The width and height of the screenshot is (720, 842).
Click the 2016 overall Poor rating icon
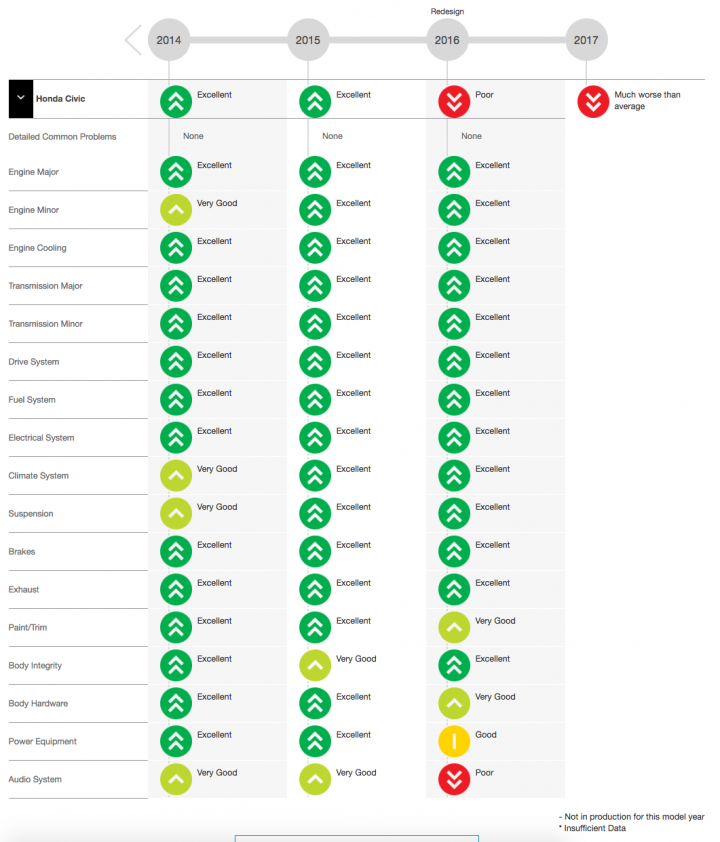(x=454, y=101)
